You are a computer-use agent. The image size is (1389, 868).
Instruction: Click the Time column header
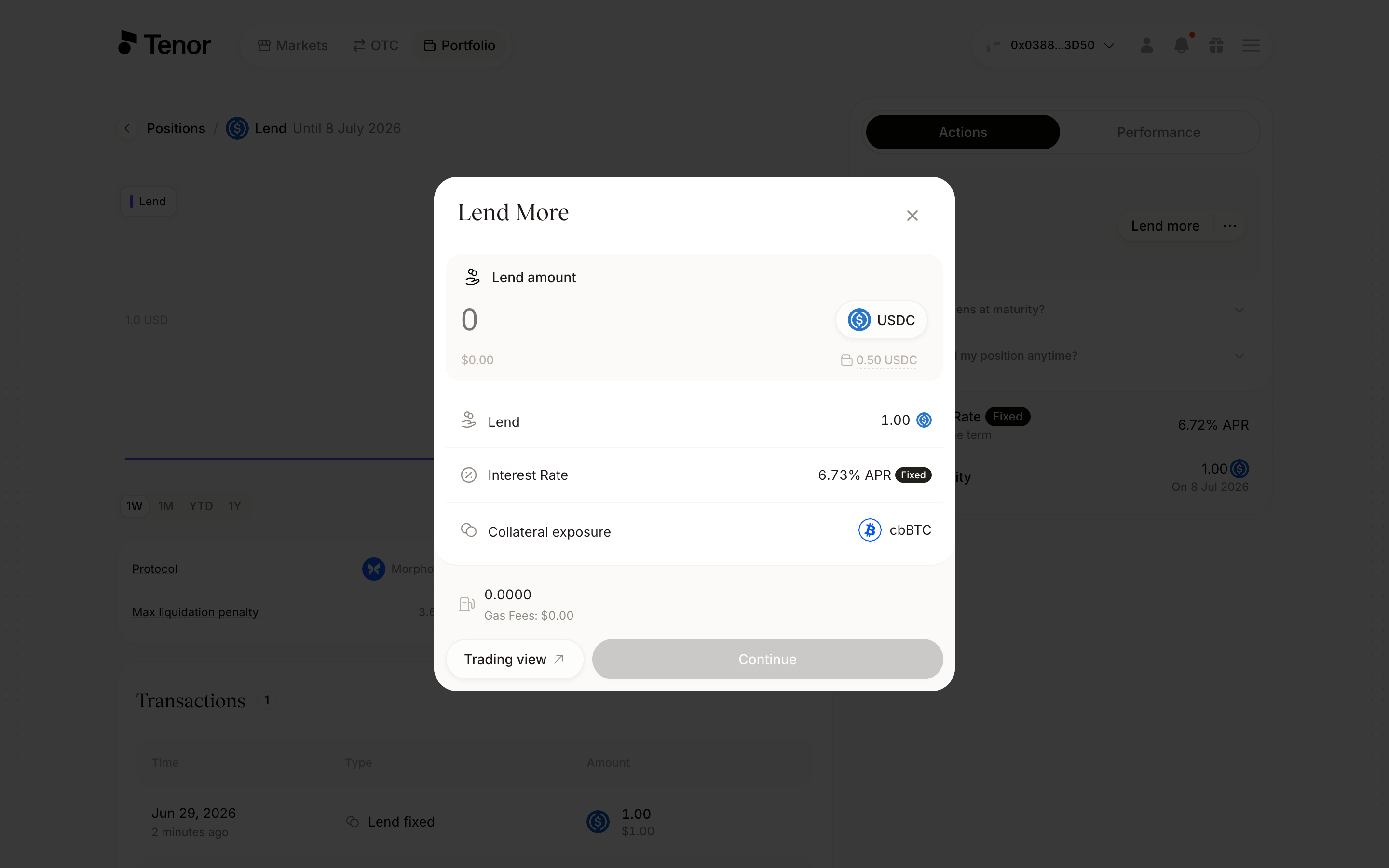click(x=165, y=762)
